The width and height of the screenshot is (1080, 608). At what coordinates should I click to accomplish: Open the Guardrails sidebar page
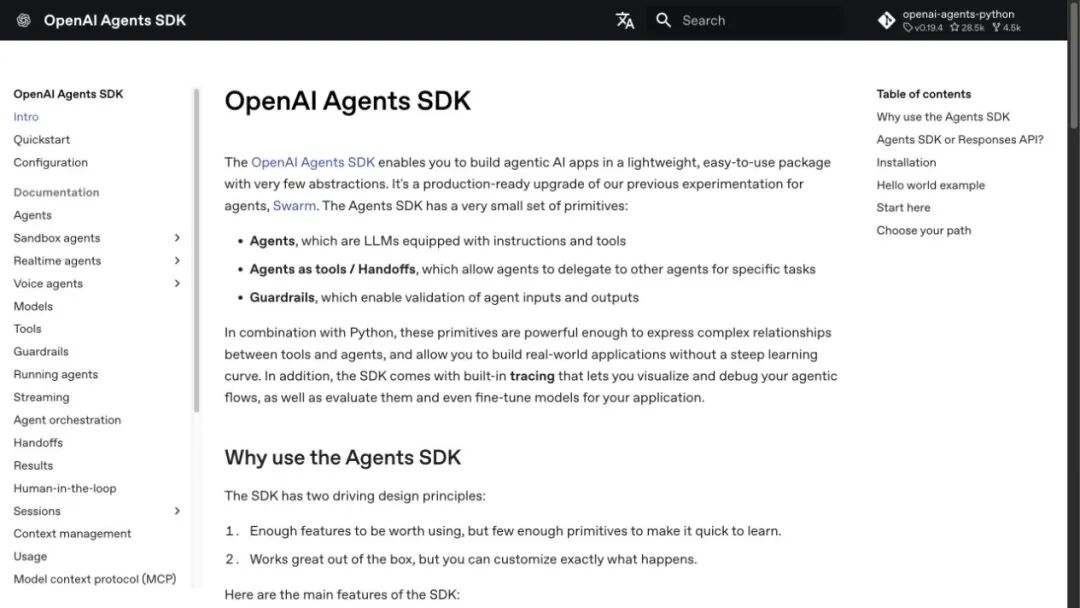pos(41,352)
